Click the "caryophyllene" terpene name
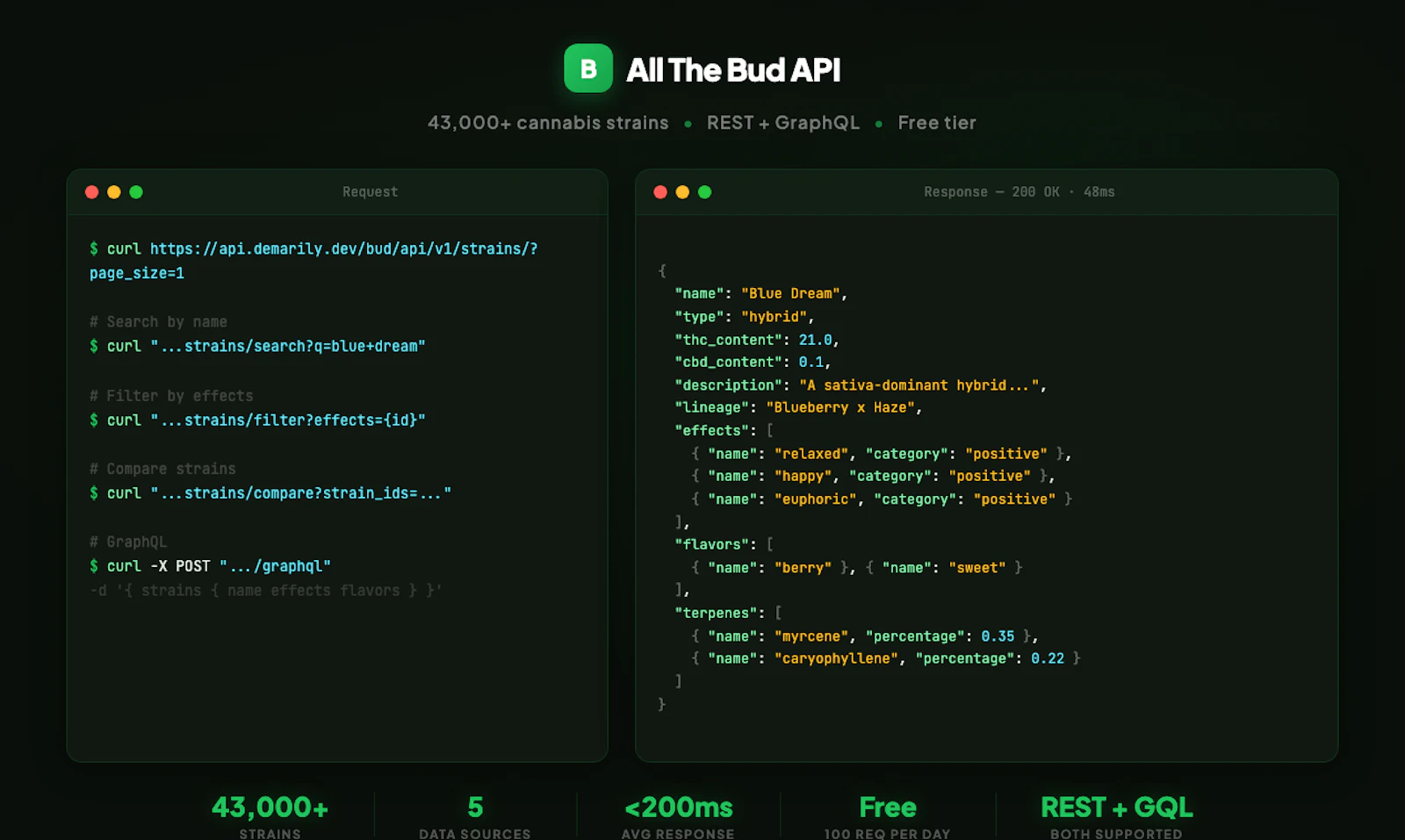The width and height of the screenshot is (1405, 840). pos(837,659)
